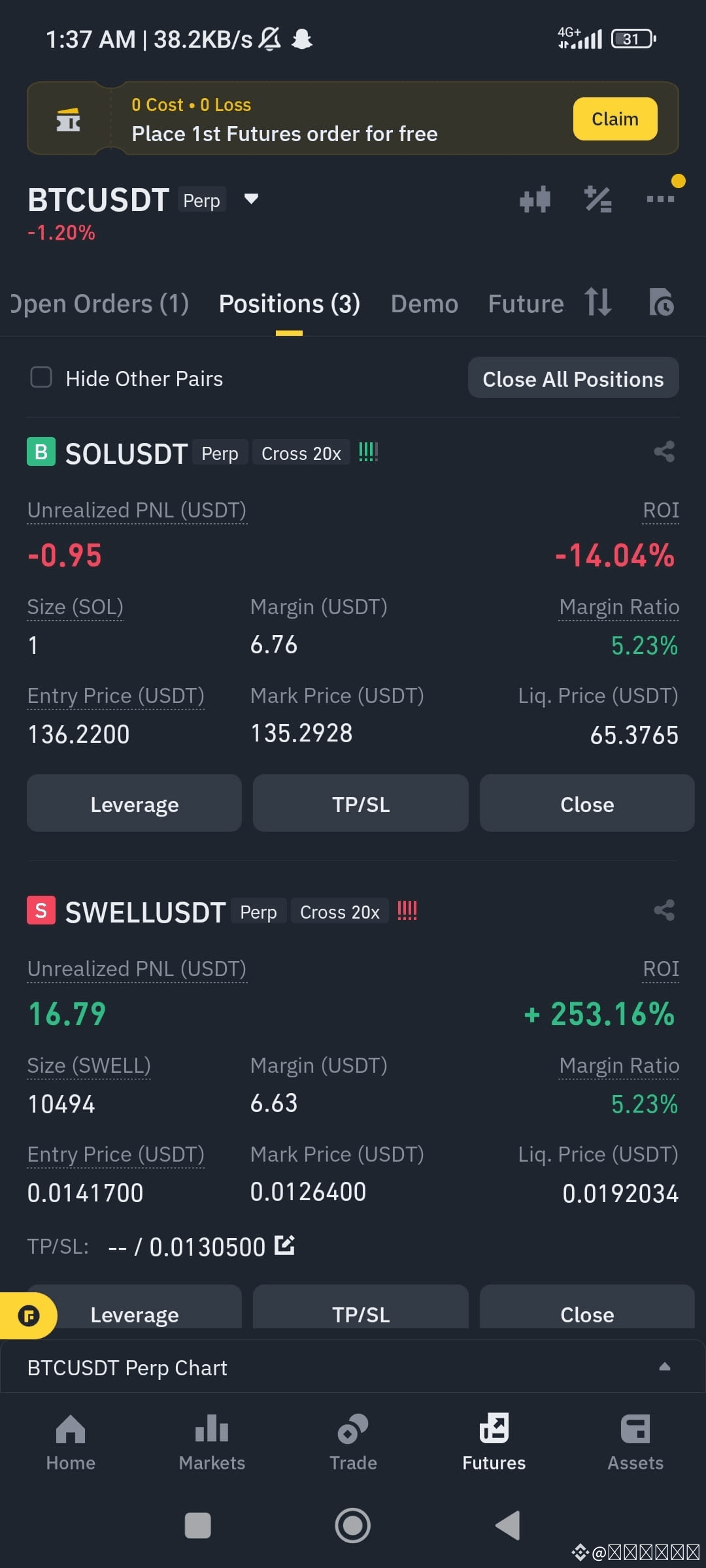The width and height of the screenshot is (706, 1568).
Task: Open SOLUSDT Cross 20x margin selector
Action: pyautogui.click(x=301, y=453)
